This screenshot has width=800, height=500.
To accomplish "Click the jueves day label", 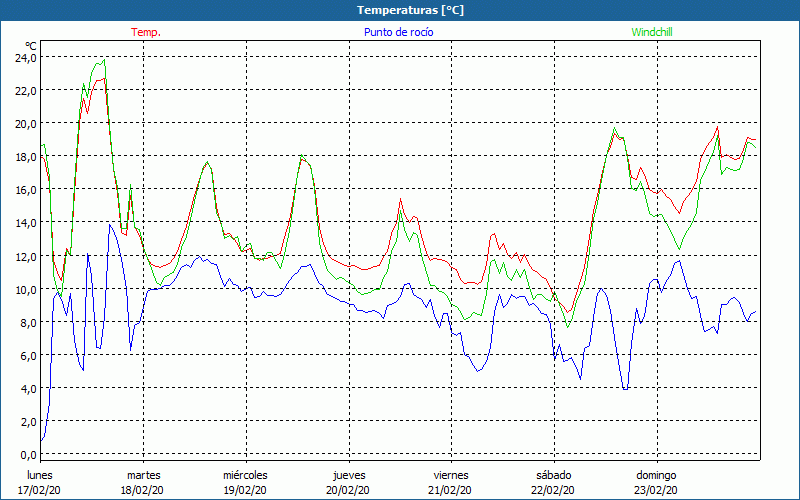I will point(349,476).
